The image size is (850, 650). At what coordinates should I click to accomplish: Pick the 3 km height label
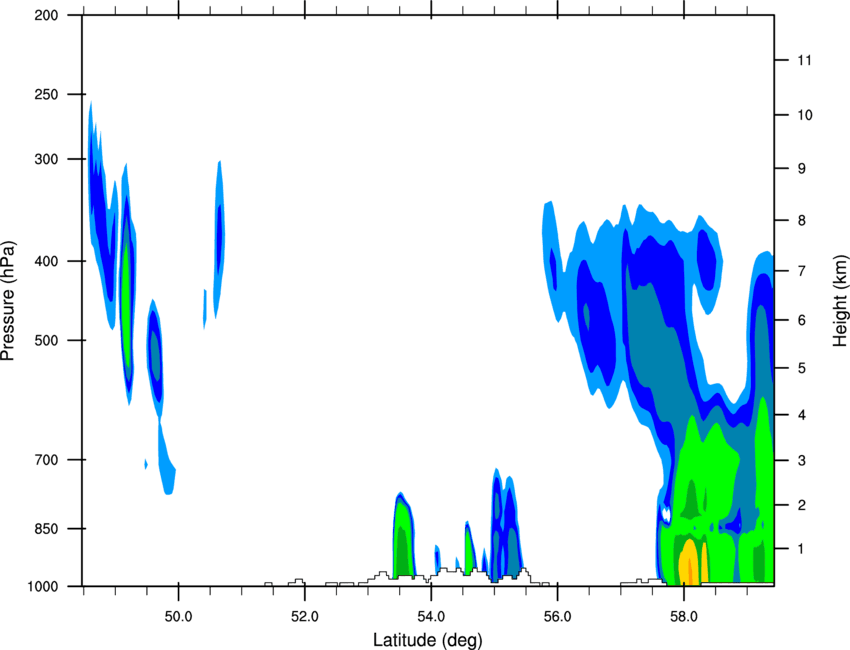tap(801, 461)
